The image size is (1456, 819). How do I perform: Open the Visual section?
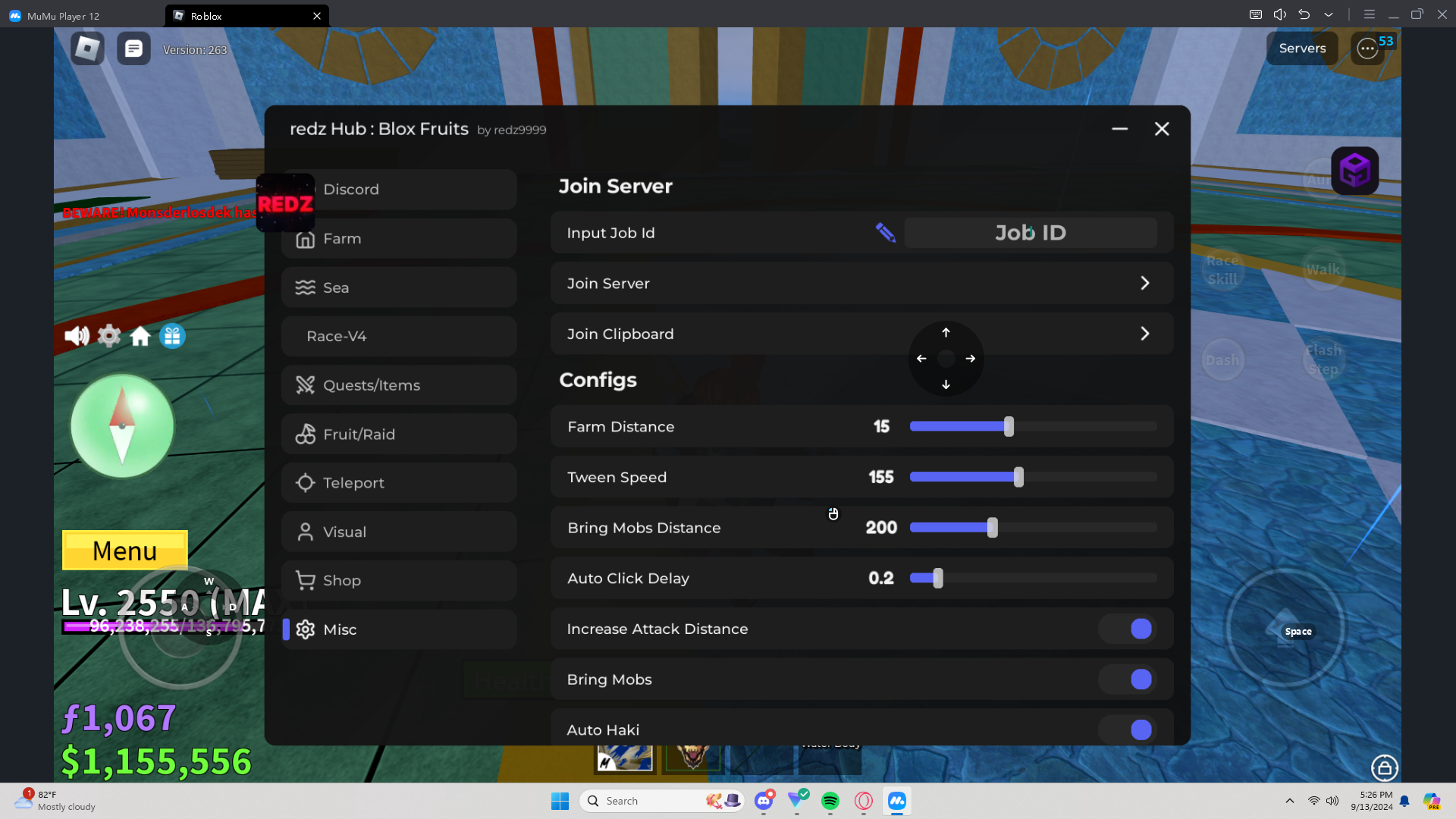400,532
